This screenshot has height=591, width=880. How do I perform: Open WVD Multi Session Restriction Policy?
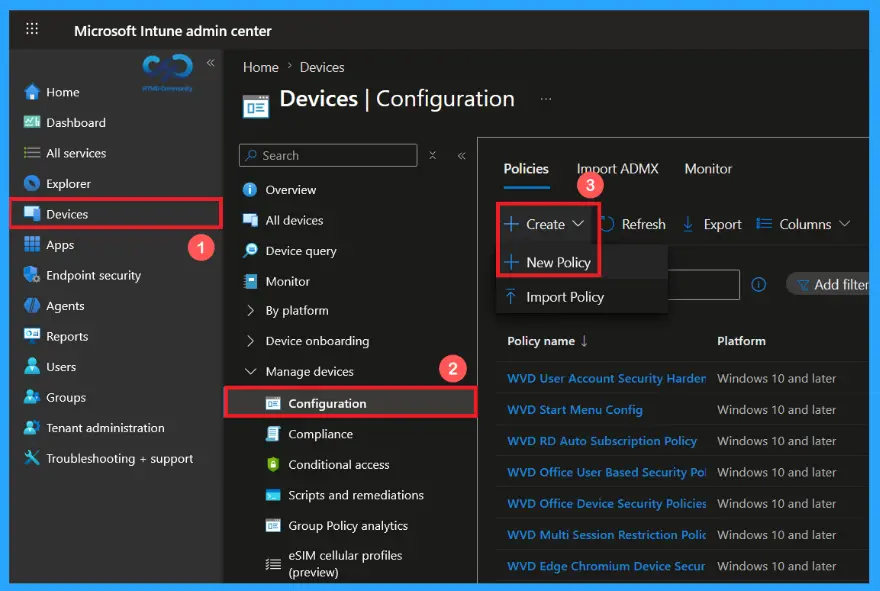[x=606, y=534]
